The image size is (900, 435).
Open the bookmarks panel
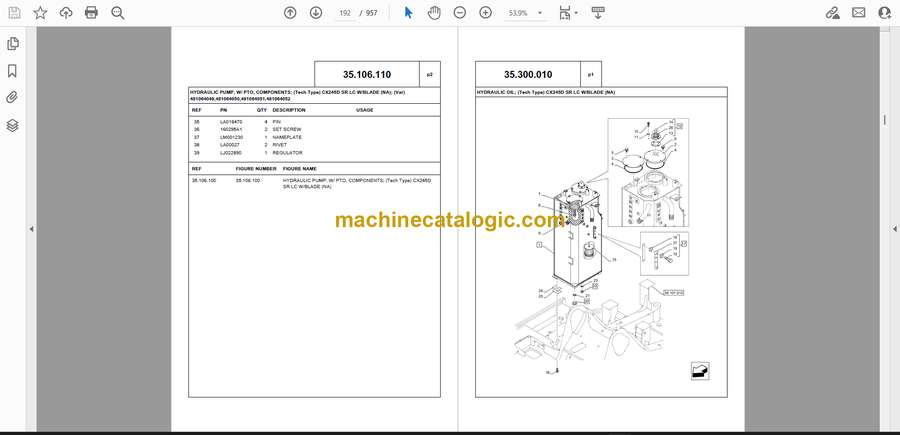pyautogui.click(x=12, y=71)
